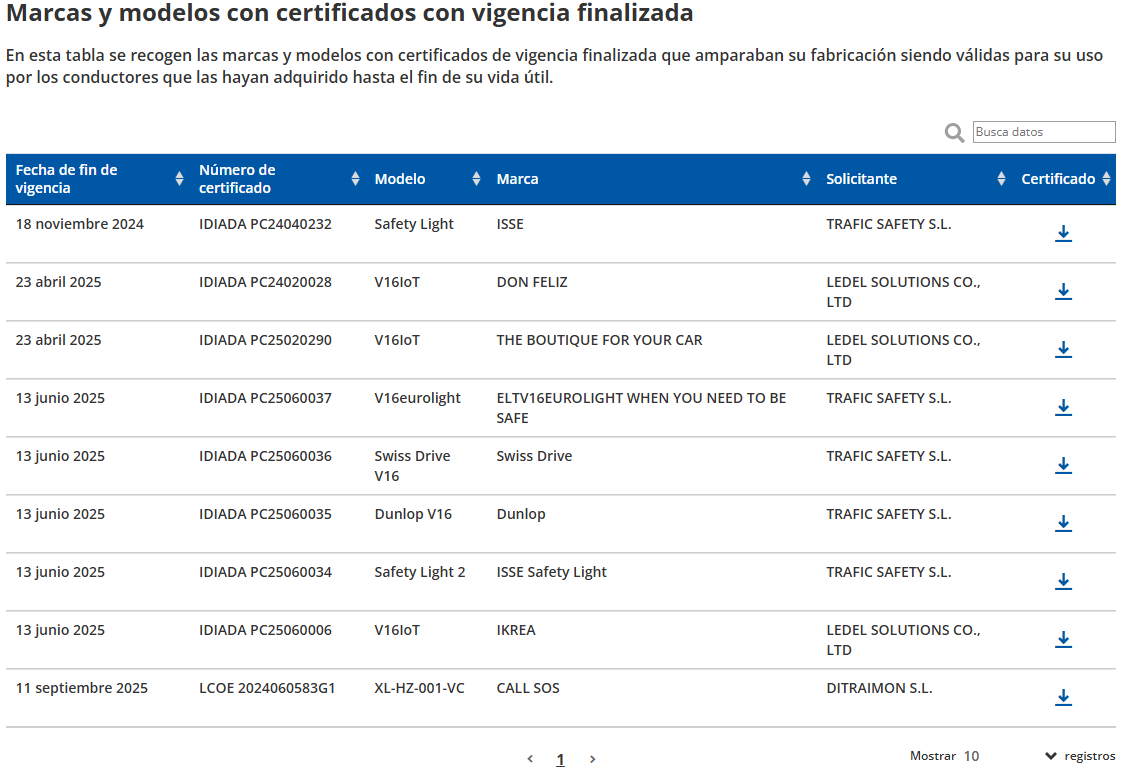
Task: Download the CALL SOS certificate
Action: (1063, 697)
